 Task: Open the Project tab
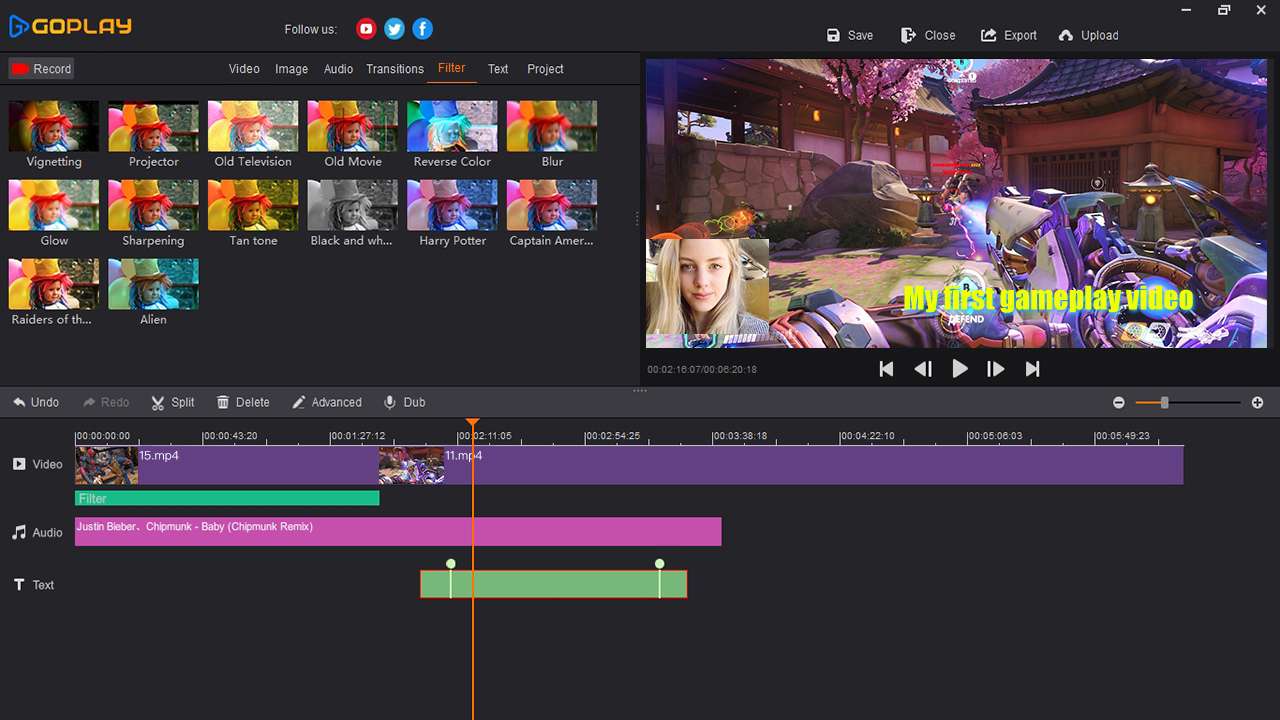pos(545,69)
